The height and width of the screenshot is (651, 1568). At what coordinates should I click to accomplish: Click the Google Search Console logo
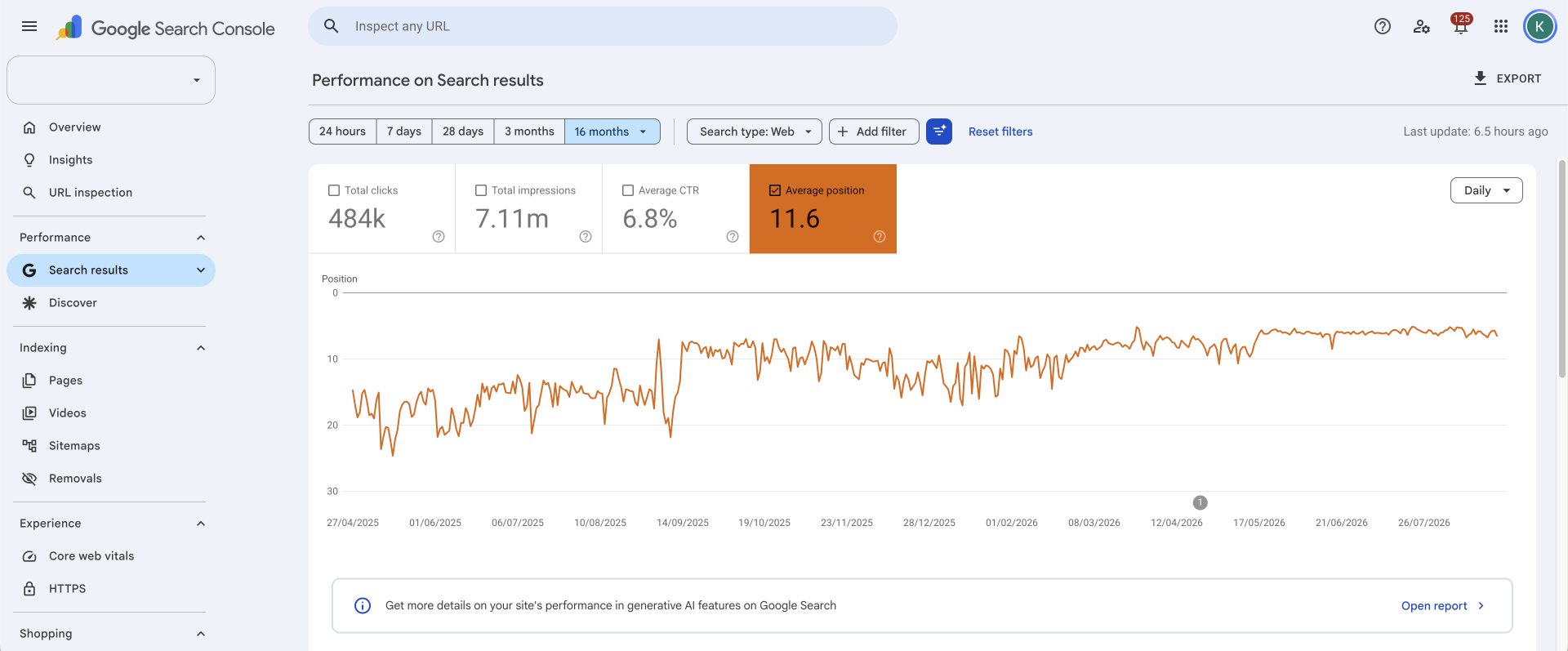coord(166,28)
